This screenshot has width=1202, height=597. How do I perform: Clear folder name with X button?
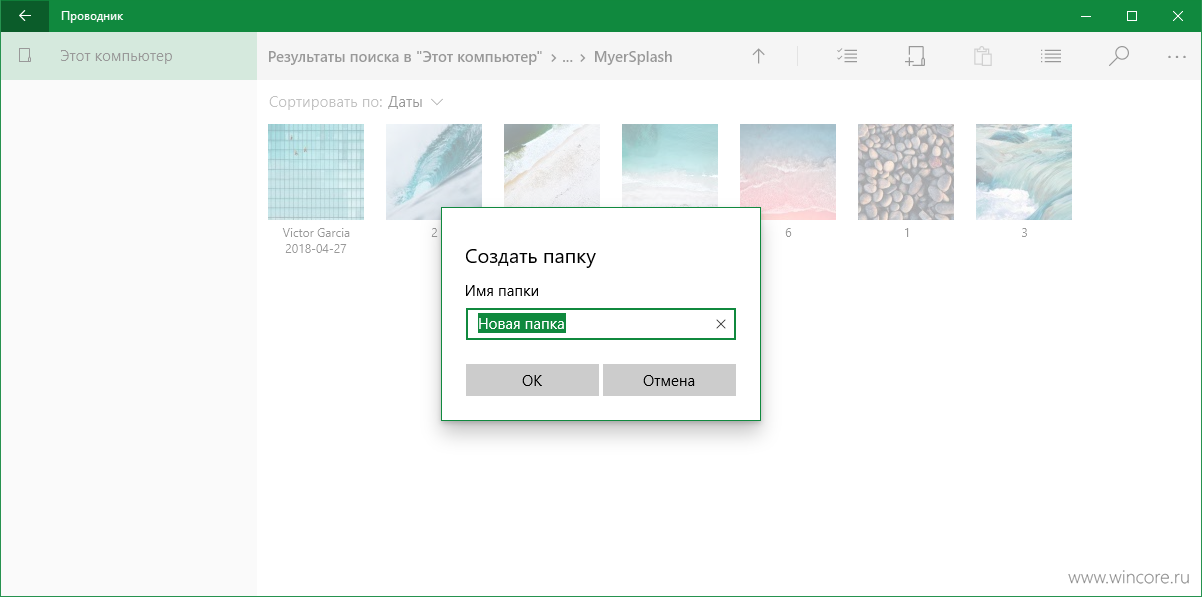coord(721,324)
